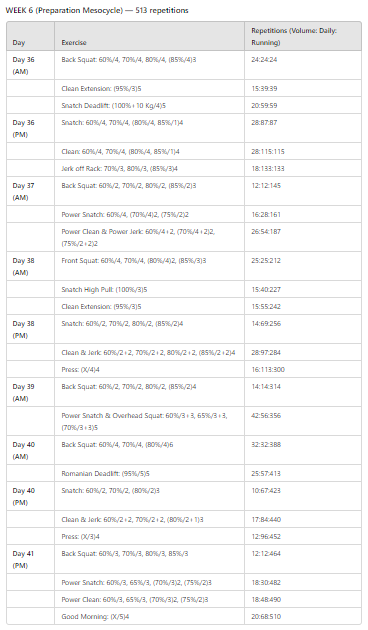Viewport: 368px width, 630px height.
Task: Click the 'Day 38 (PM)' cell
Action: [31, 329]
